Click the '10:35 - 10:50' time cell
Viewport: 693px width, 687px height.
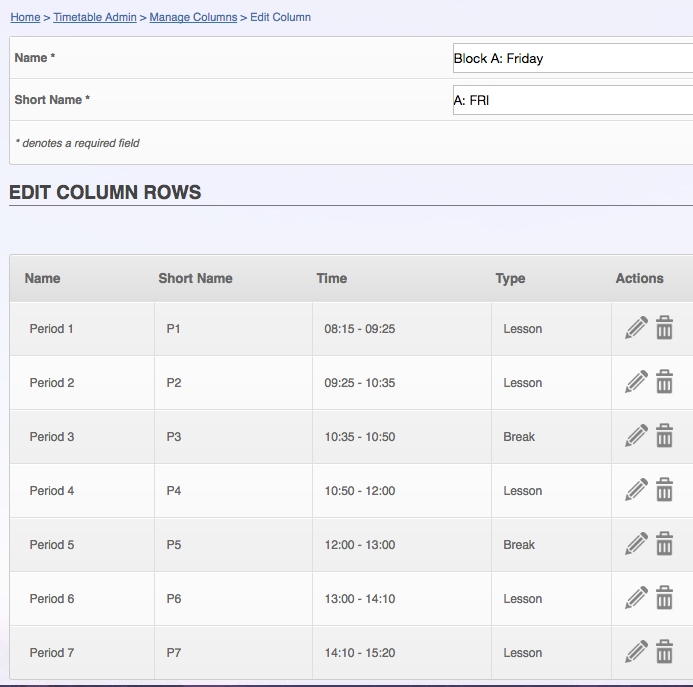pos(402,436)
